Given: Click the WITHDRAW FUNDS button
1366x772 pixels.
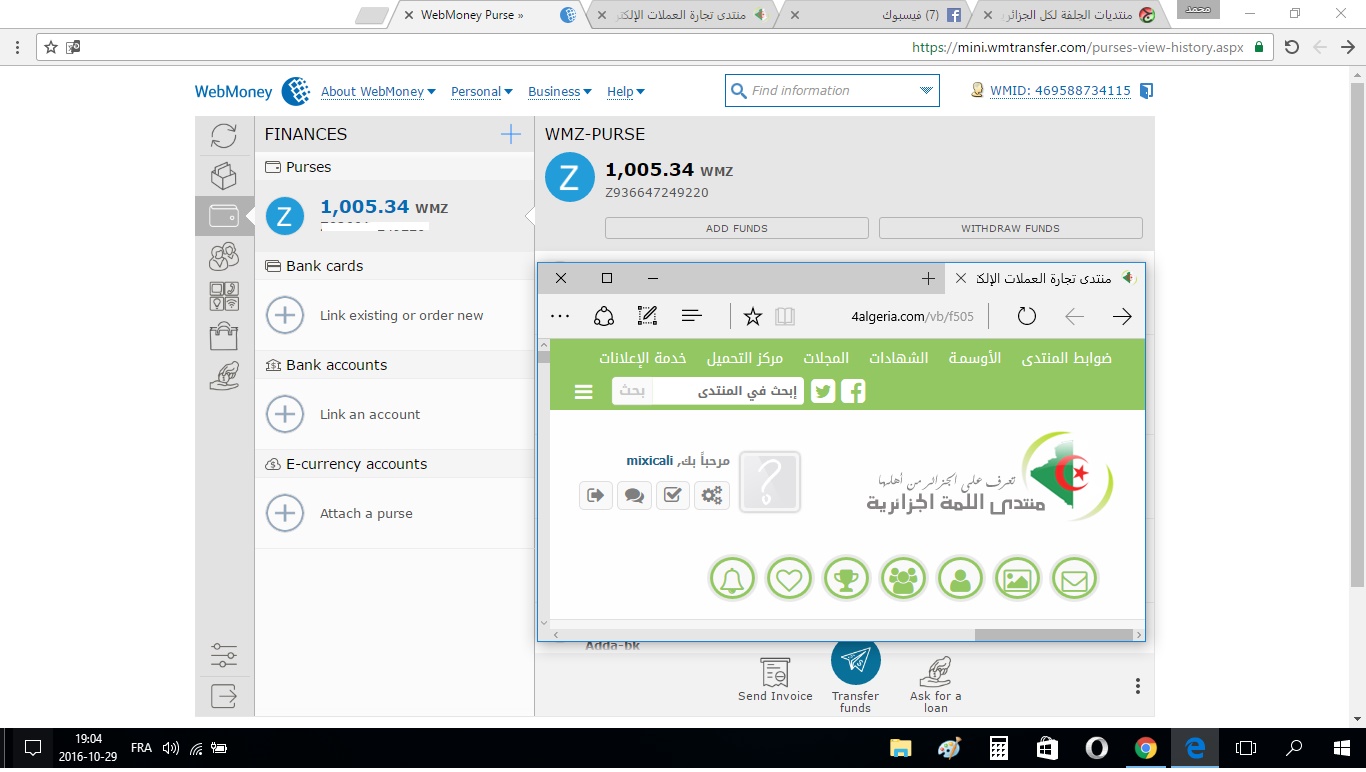Looking at the screenshot, I should point(1010,228).
